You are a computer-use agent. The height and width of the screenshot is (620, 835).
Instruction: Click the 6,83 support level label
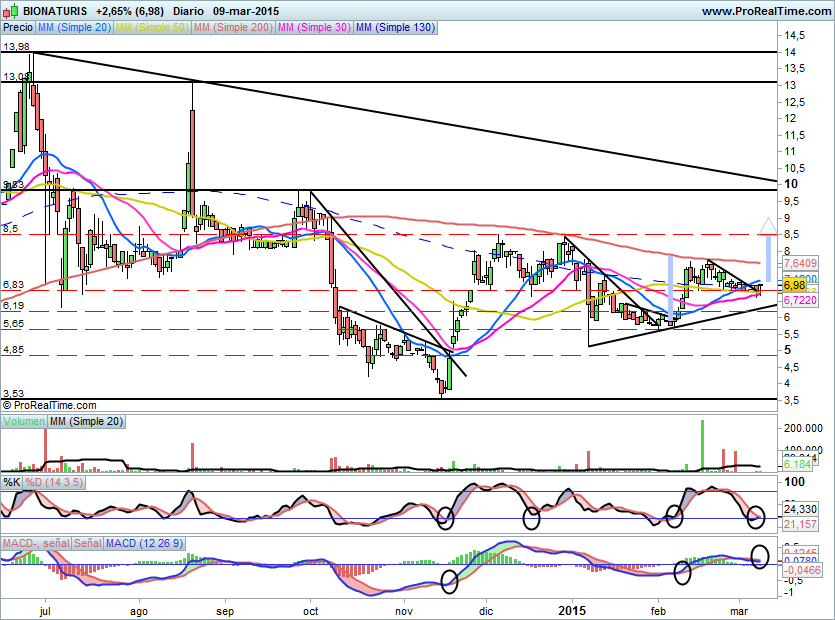point(13,285)
